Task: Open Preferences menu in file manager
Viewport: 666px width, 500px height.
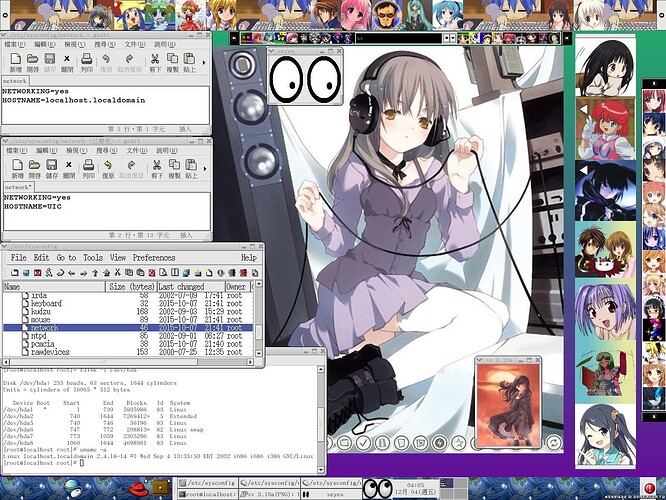Action: 154,257
